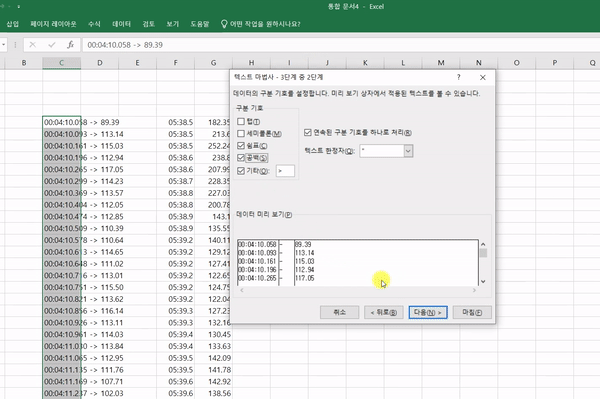The height and width of the screenshot is (399, 600).
Task: Select column G header
Action: tap(213, 63)
